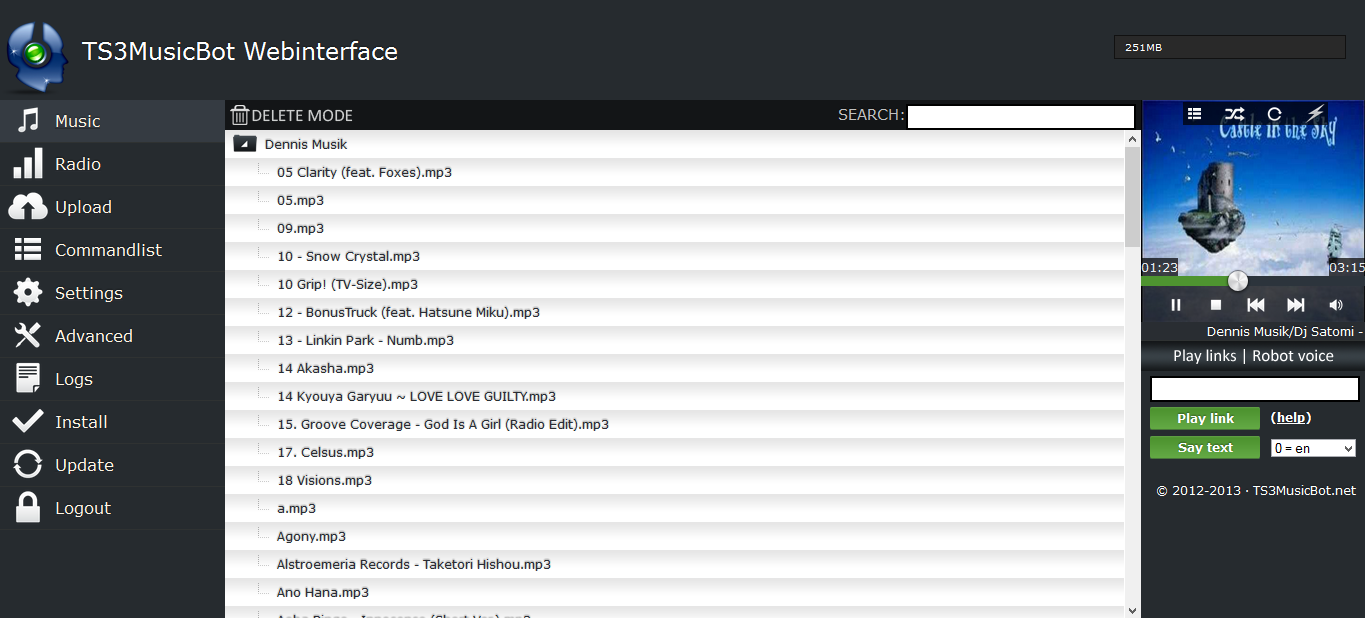
Task: Stop playback with the stop icon
Action: click(x=1216, y=305)
